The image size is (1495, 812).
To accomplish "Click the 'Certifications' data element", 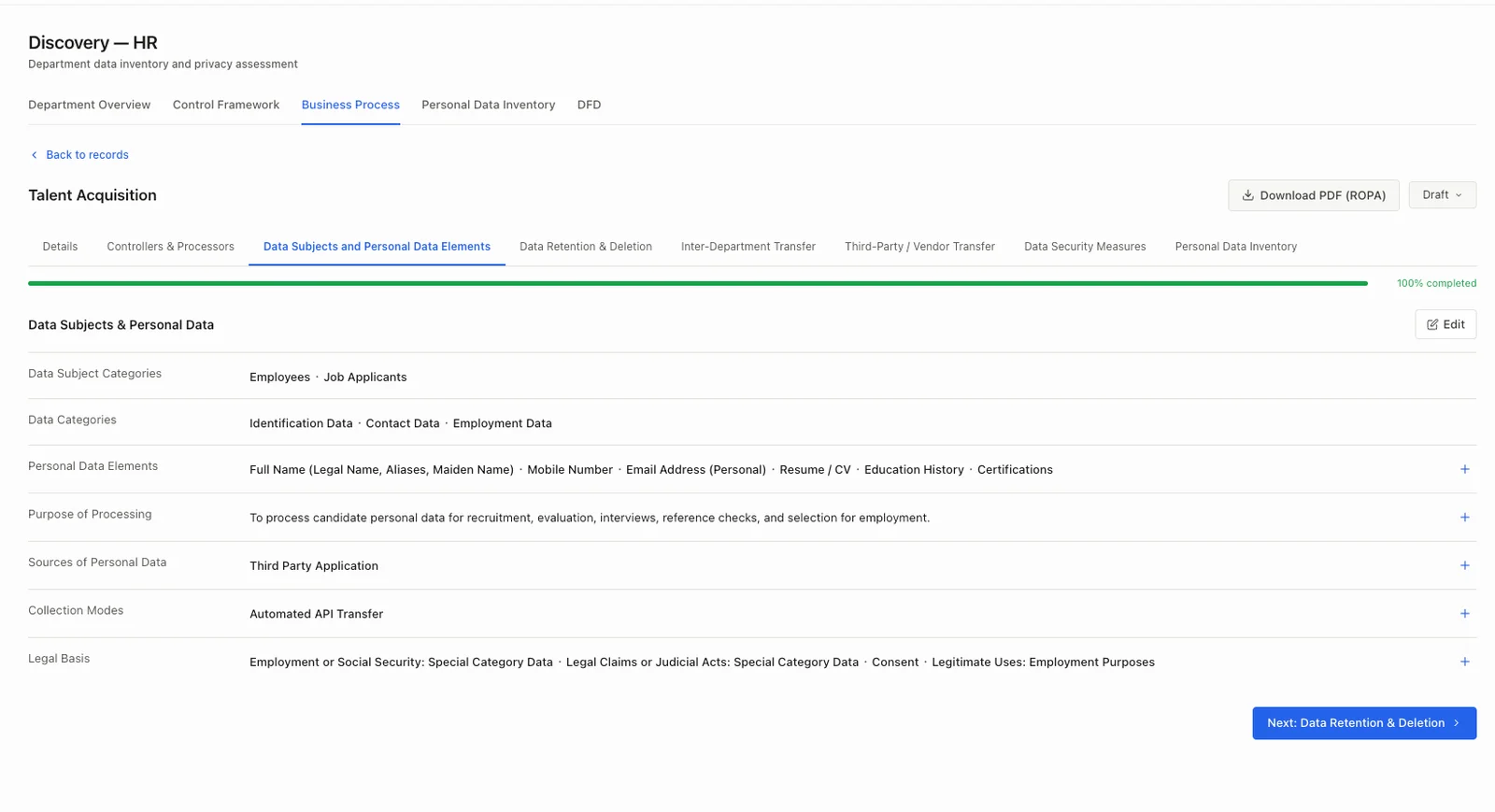I will point(1015,469).
